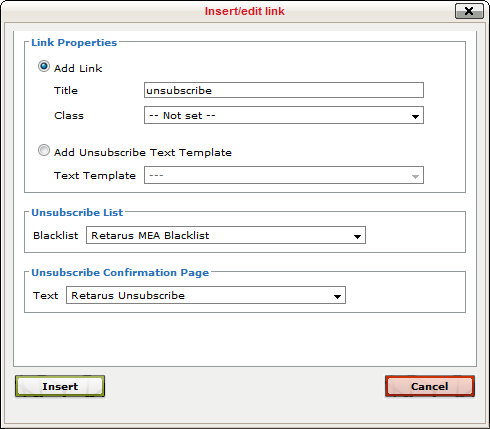This screenshot has height=429, width=490.
Task: Click the greyed arrow on Text Template dropdown
Action: (x=415, y=177)
